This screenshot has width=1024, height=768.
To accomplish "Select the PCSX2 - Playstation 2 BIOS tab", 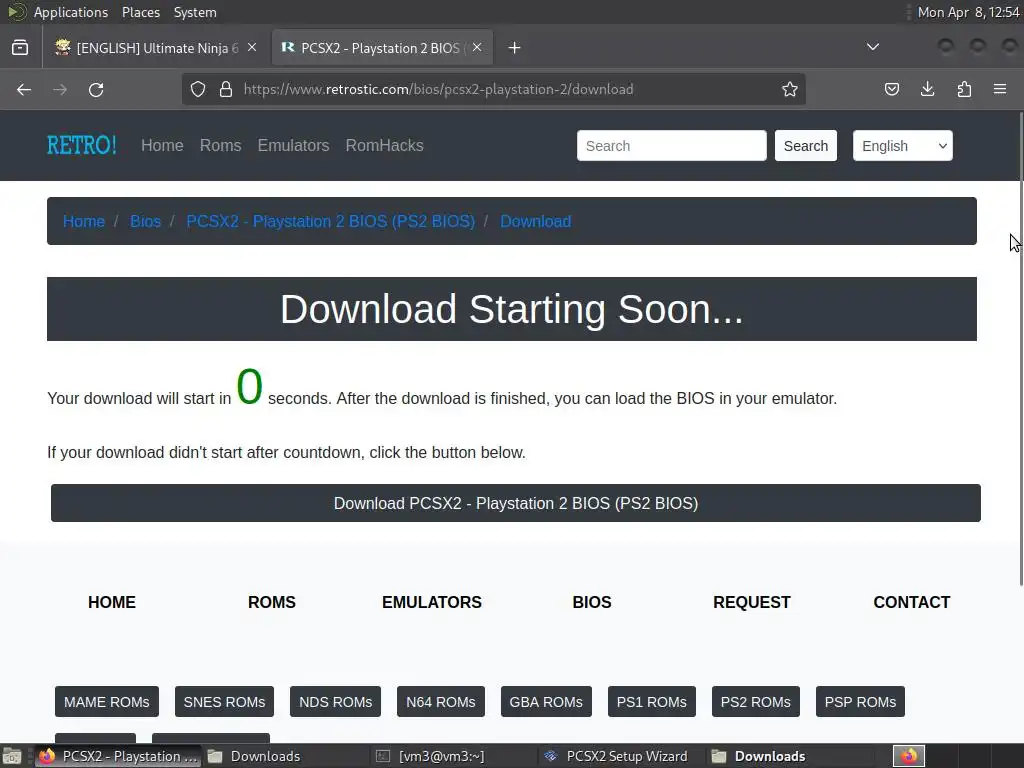I will click(x=382, y=48).
